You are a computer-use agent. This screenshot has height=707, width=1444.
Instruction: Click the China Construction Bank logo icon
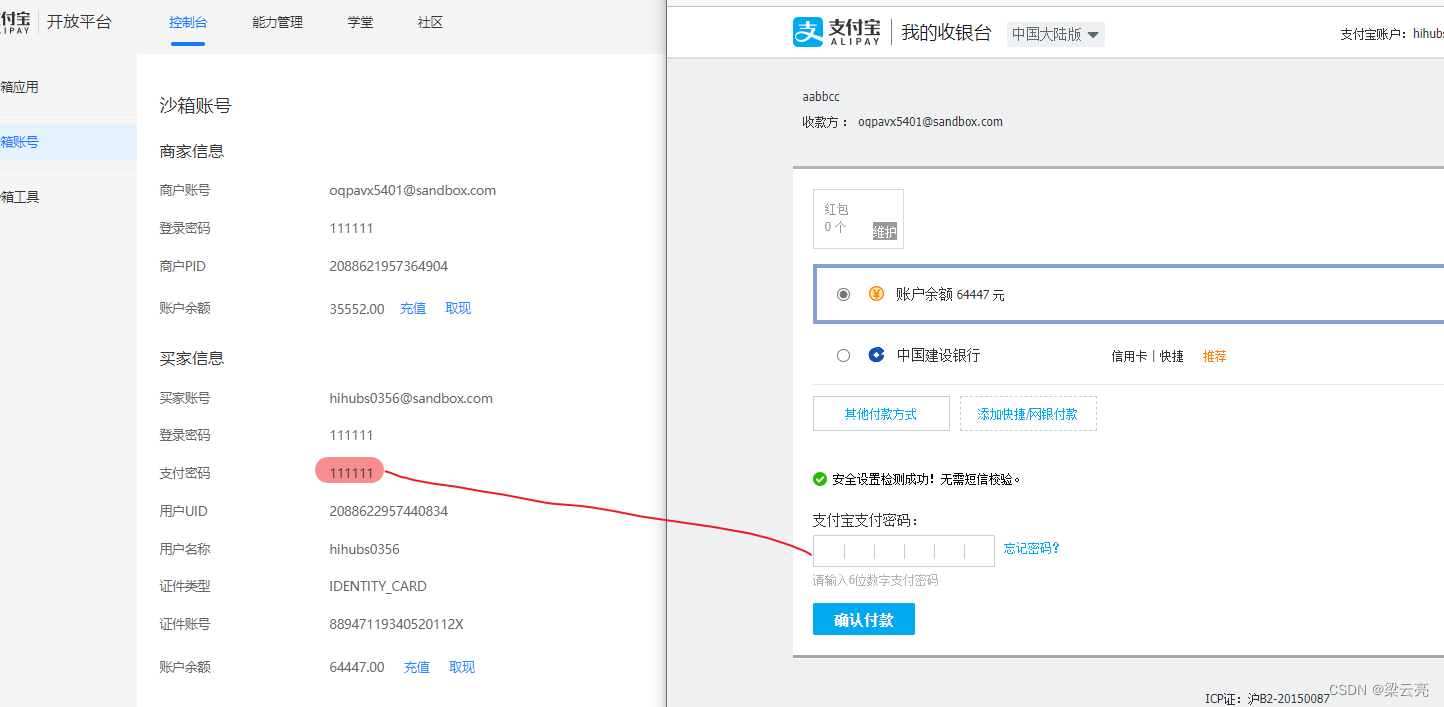(x=876, y=355)
